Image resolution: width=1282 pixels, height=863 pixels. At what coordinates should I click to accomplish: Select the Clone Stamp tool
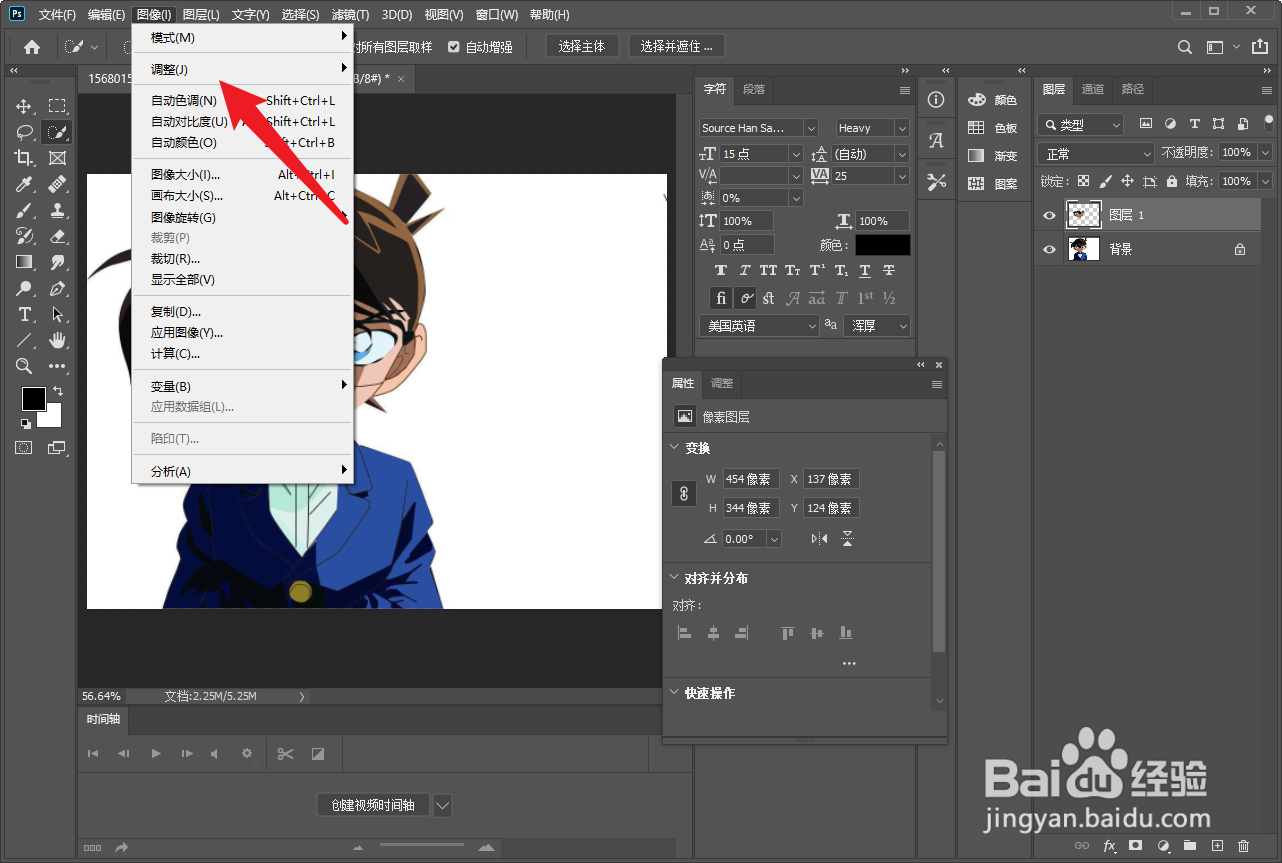click(57, 210)
